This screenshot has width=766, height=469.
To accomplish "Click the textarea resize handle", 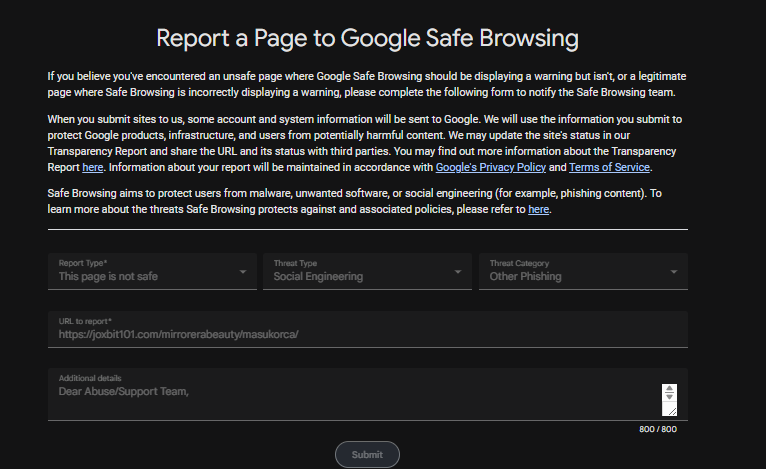I will (x=672, y=411).
